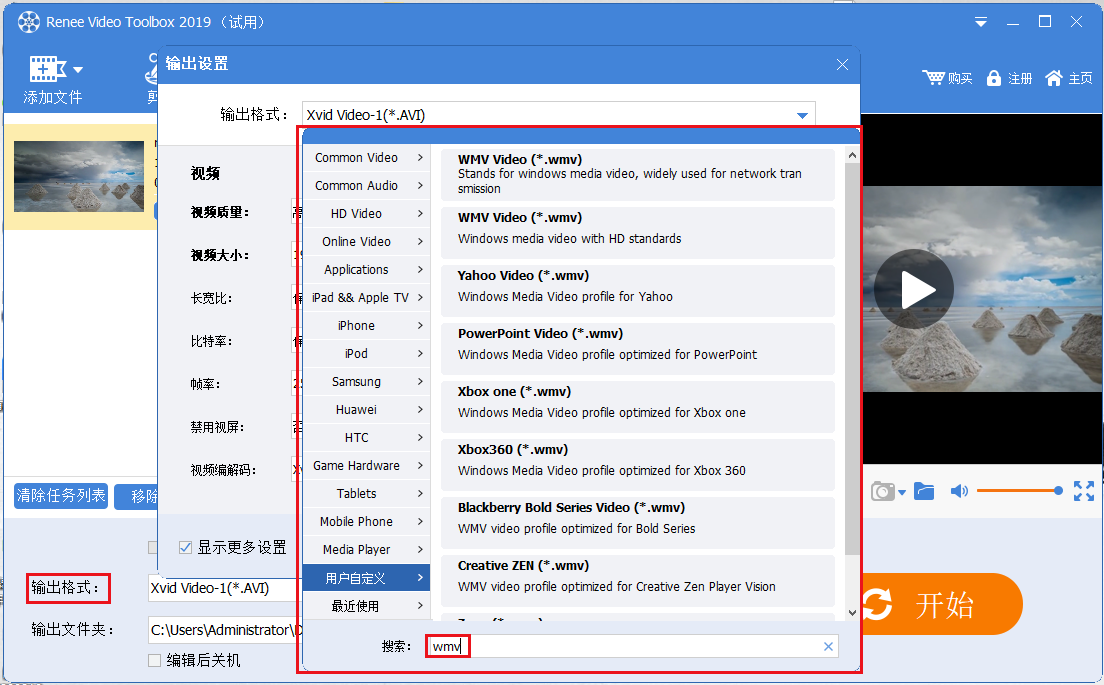This screenshot has width=1104, height=685.
Task: Select the Common Audio category
Action: [365, 186]
